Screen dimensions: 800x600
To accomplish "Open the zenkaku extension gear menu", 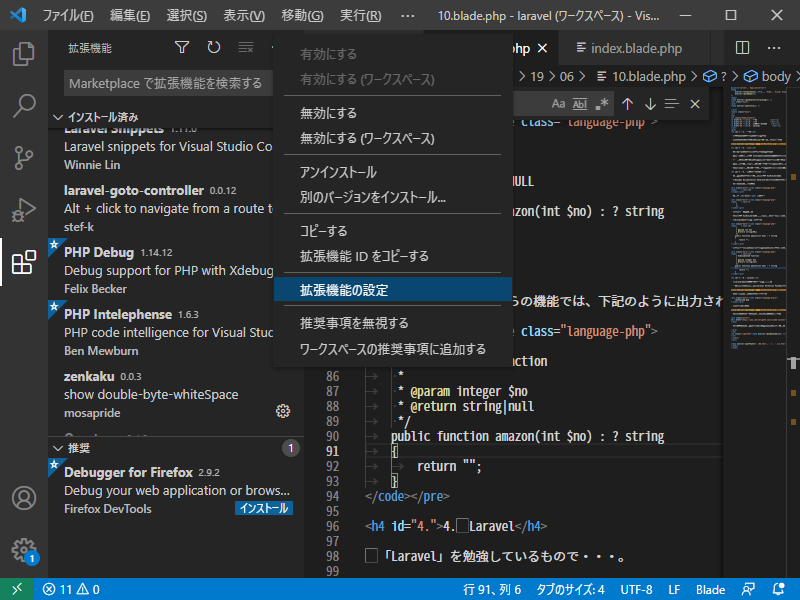I will coord(283,411).
